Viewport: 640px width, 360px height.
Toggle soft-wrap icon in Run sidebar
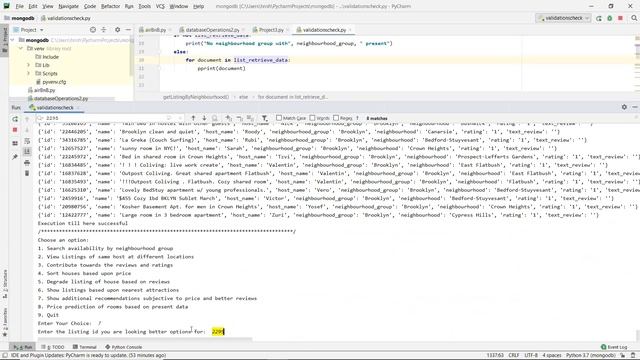[x=27, y=141]
